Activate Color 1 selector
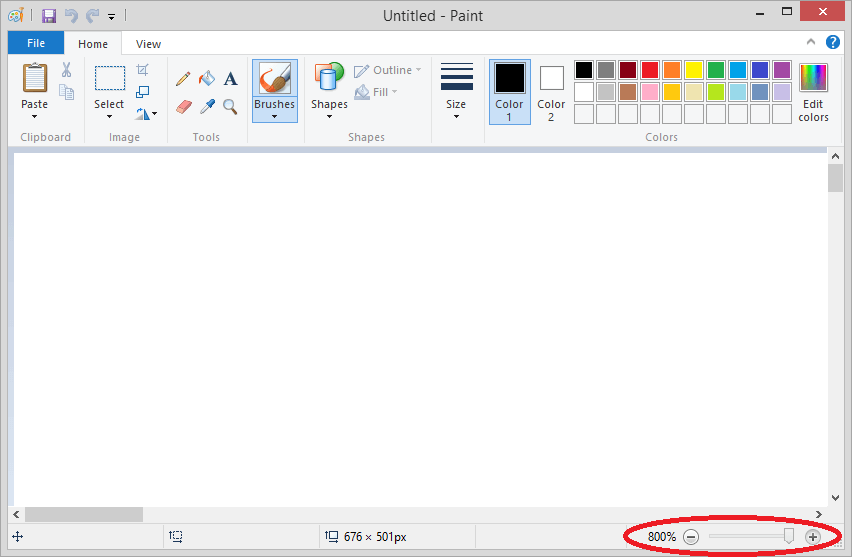The height and width of the screenshot is (557, 852). click(x=510, y=92)
